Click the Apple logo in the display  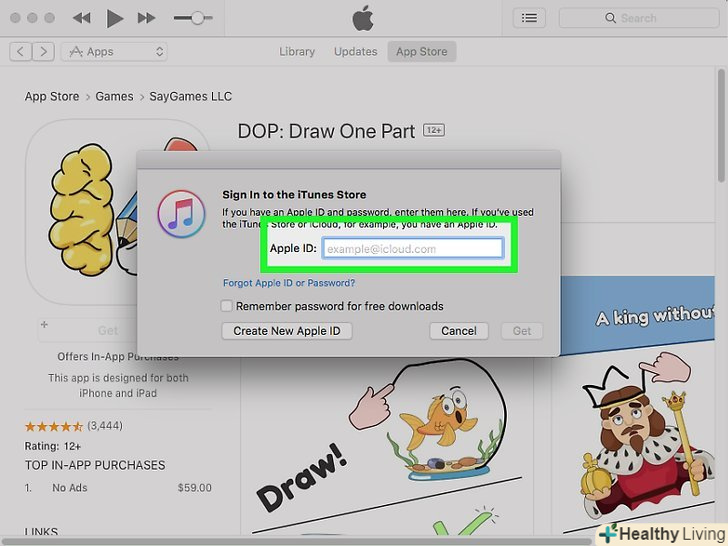pyautogui.click(x=363, y=19)
